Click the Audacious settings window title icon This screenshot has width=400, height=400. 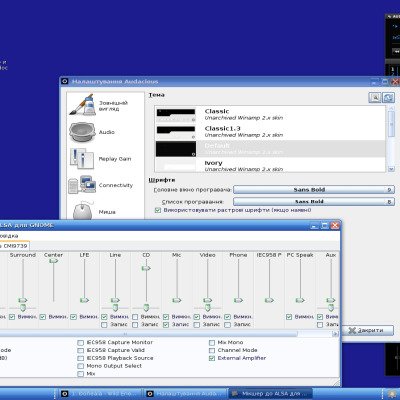(65, 81)
